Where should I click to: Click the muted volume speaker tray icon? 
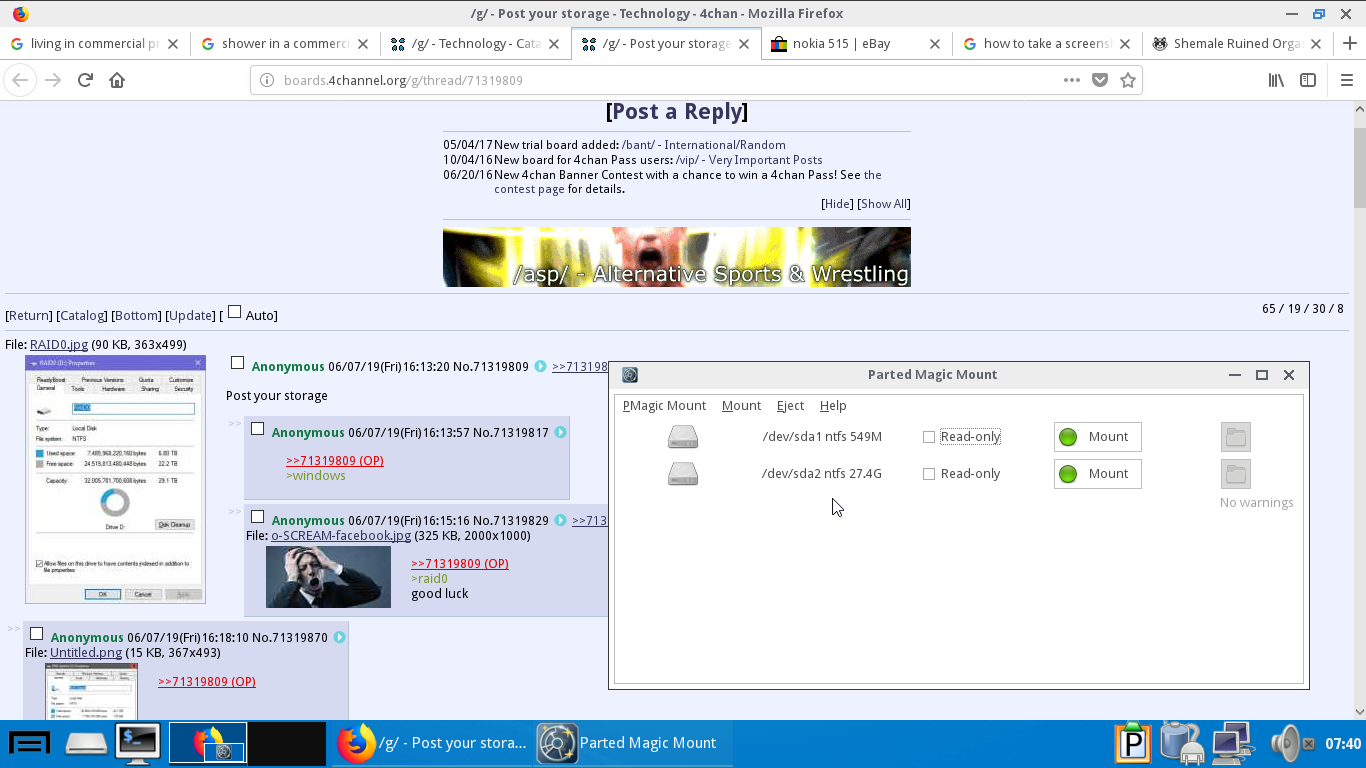pos(1293,743)
